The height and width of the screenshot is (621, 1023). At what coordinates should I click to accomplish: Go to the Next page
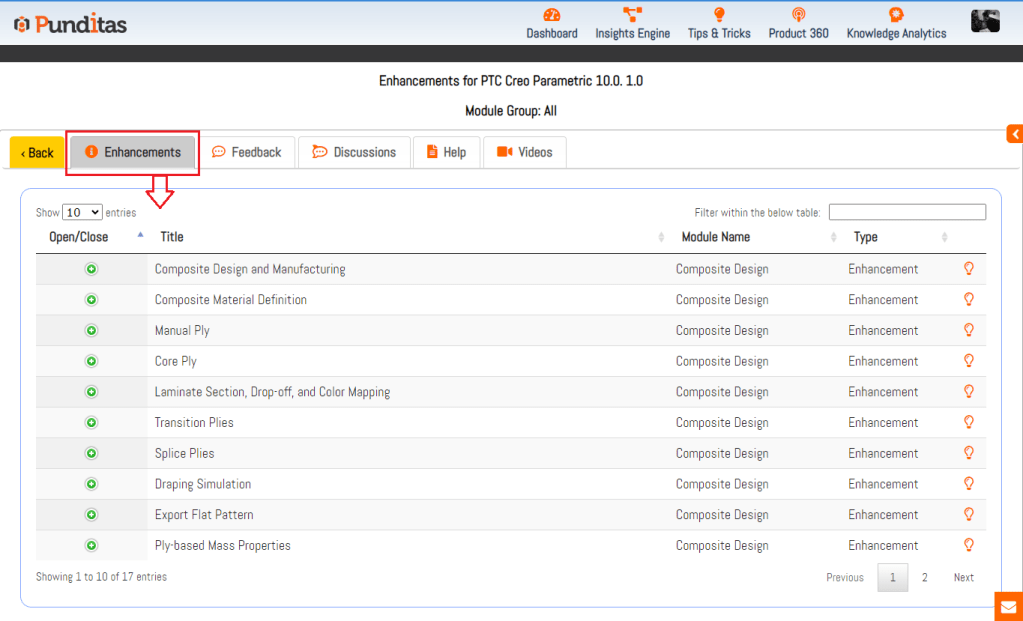pos(963,577)
